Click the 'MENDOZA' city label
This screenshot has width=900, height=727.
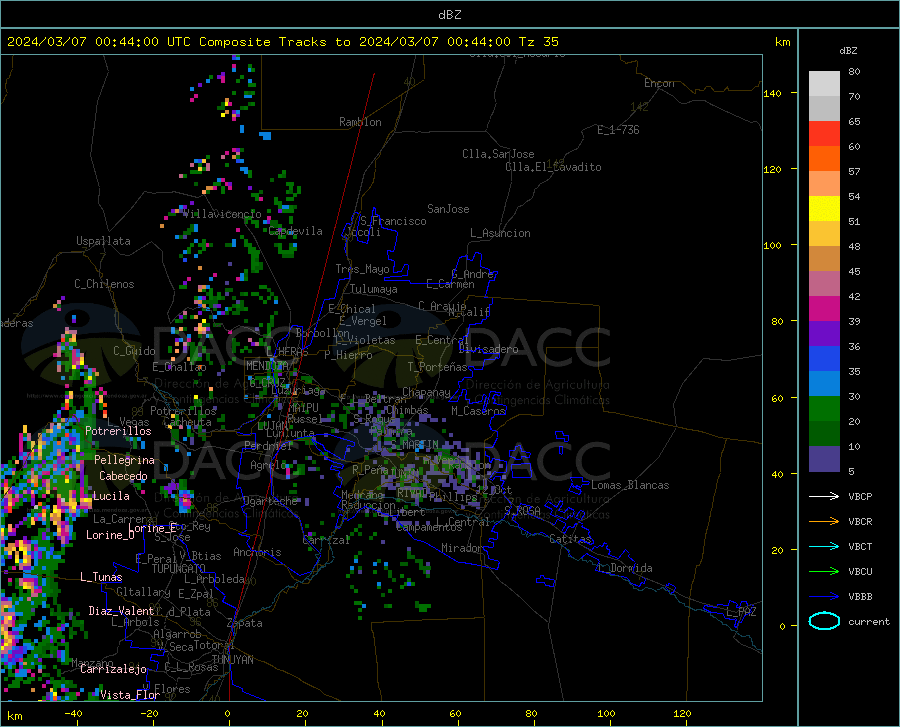[267, 366]
